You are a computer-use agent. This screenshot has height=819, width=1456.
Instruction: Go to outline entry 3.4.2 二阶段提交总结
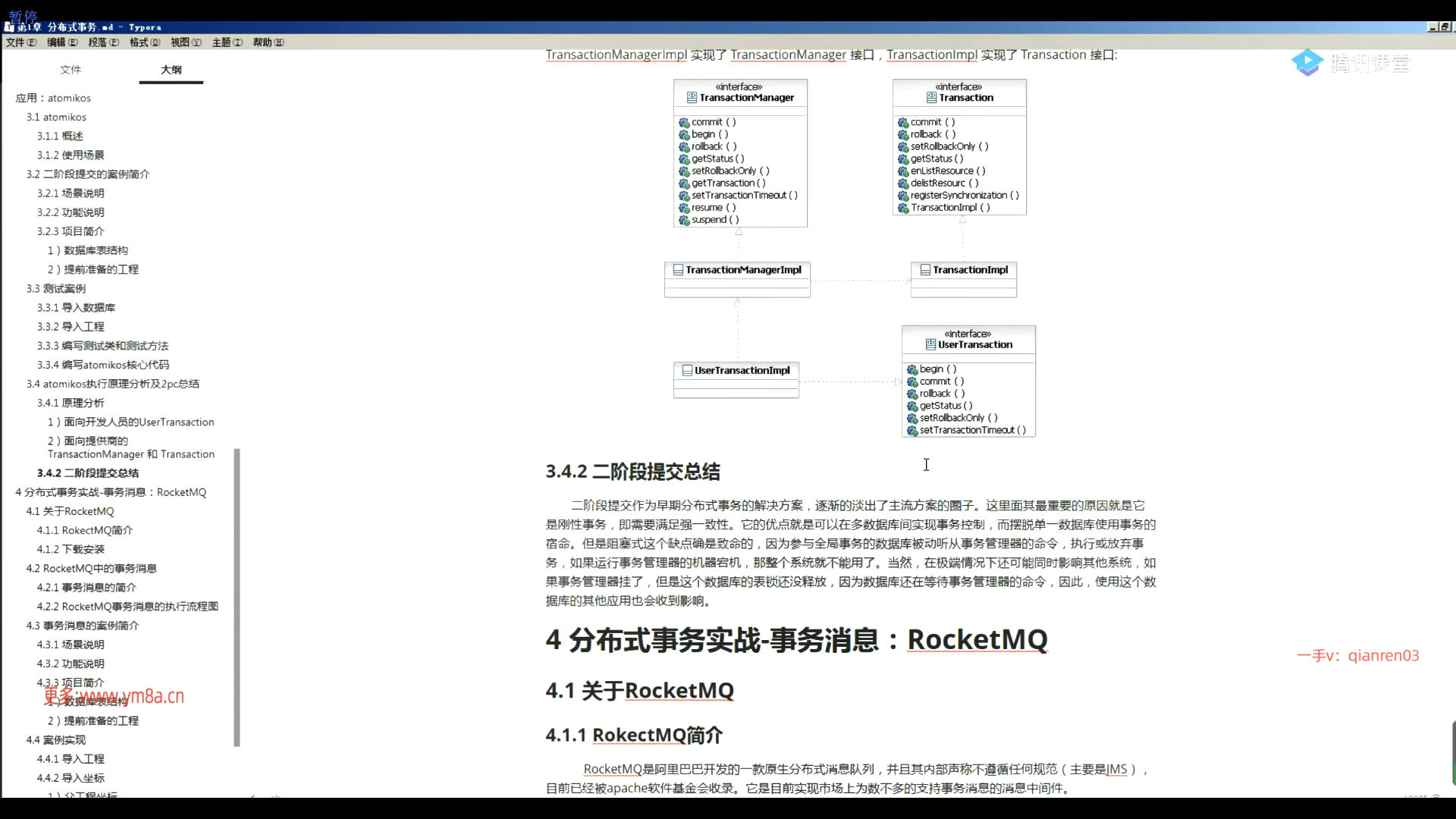coord(88,473)
